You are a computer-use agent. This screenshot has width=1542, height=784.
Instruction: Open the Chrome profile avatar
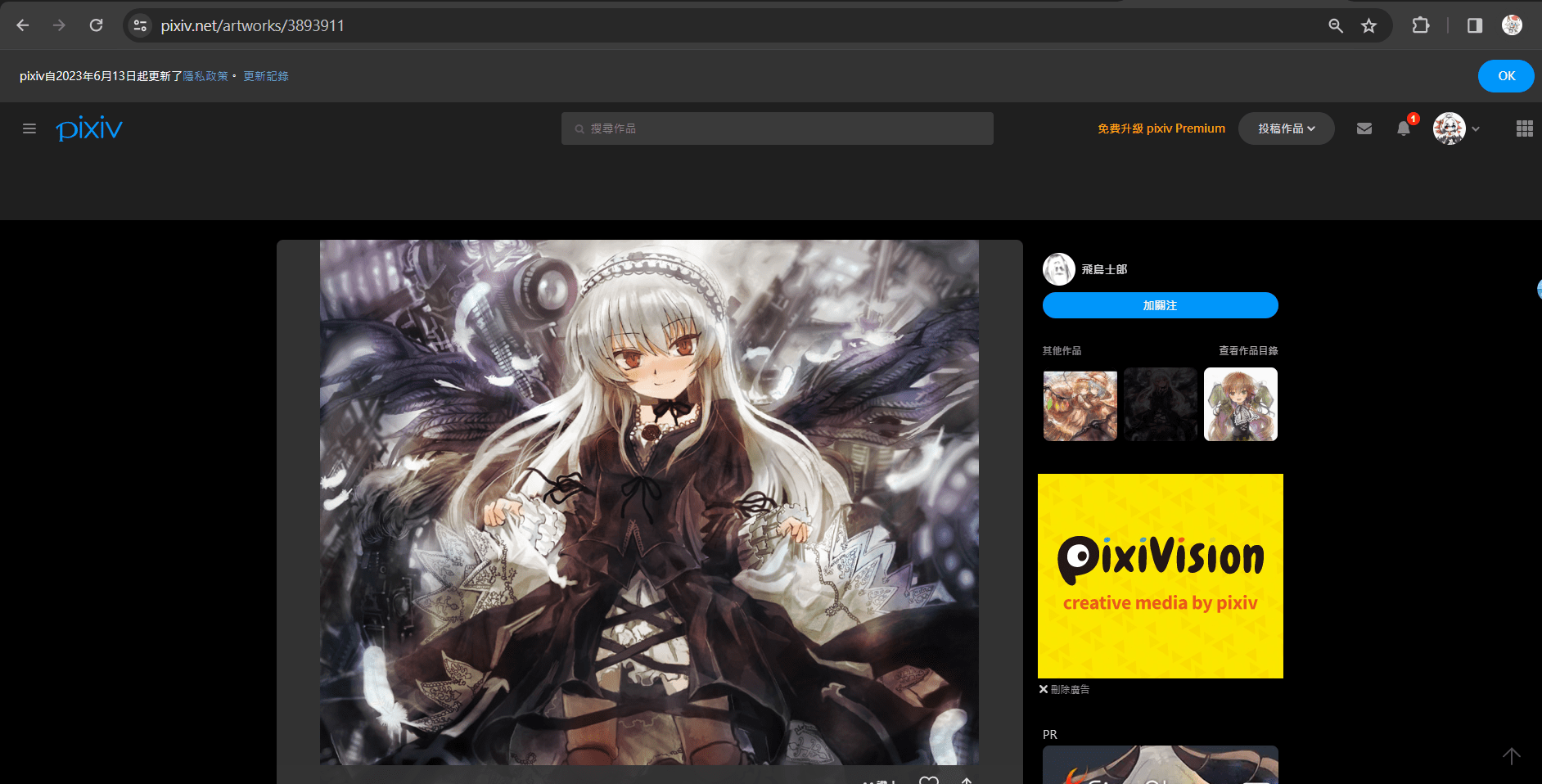(x=1512, y=25)
